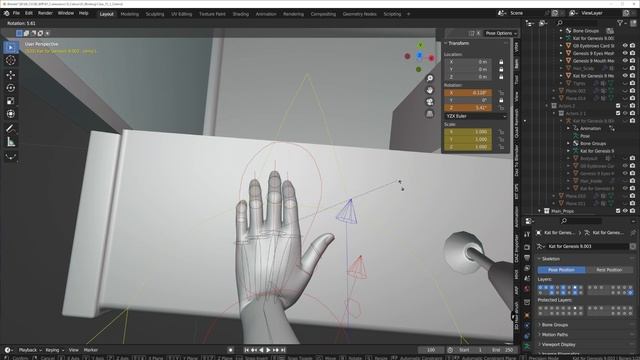Toggle render camera for Genesis 9 Mouth Mesh

632,61
